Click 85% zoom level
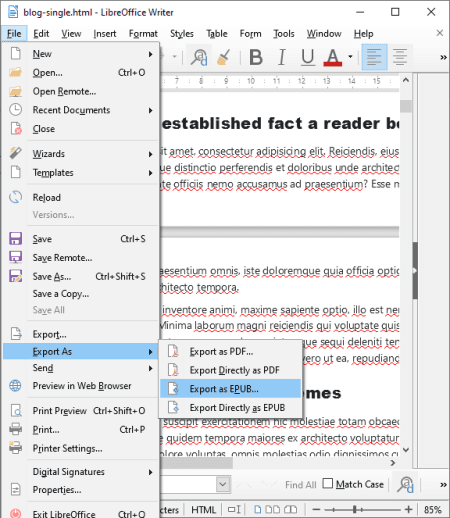The image size is (450, 518). (x=432, y=510)
